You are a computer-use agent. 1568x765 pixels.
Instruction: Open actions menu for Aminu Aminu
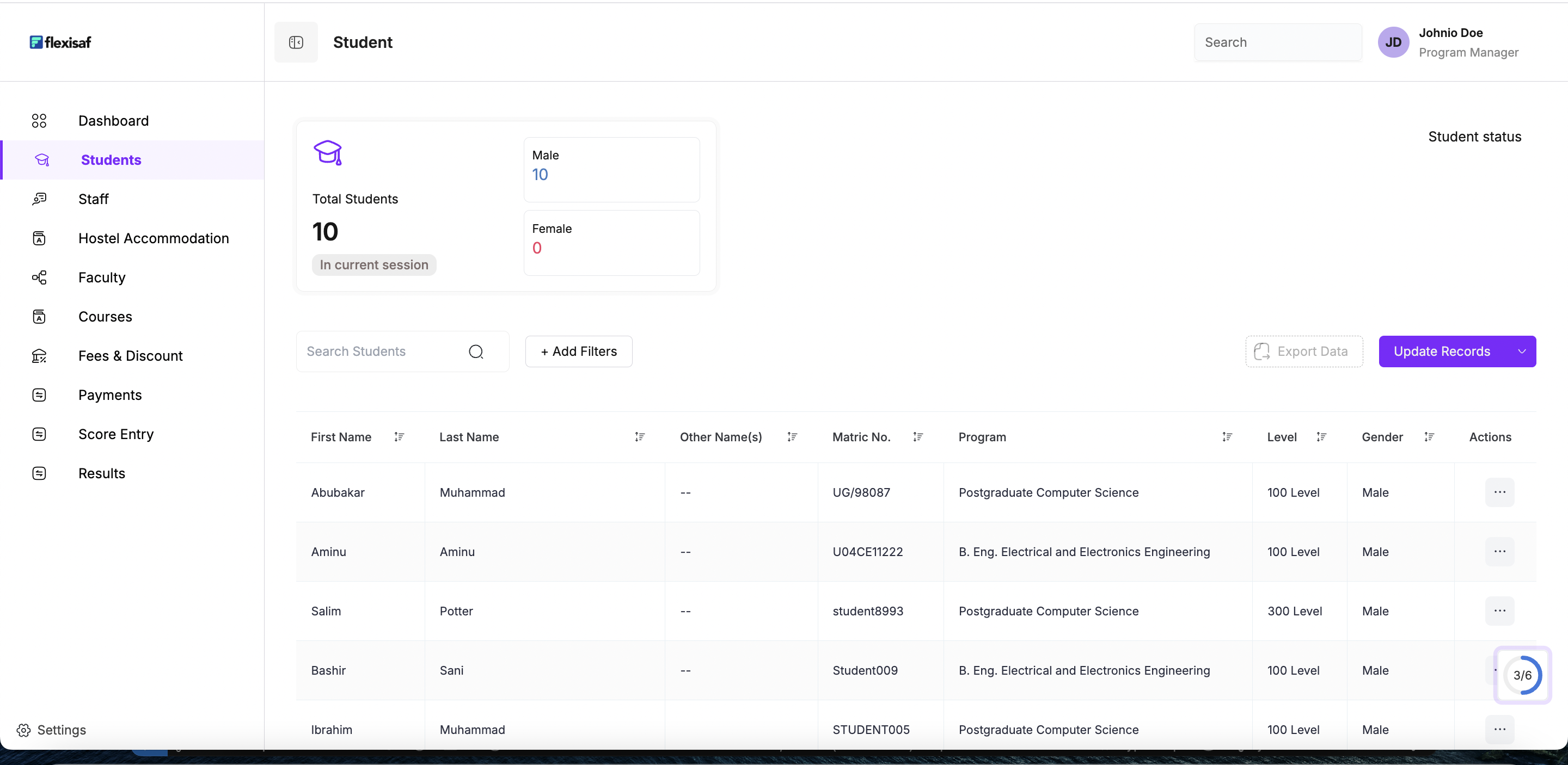coord(1500,552)
